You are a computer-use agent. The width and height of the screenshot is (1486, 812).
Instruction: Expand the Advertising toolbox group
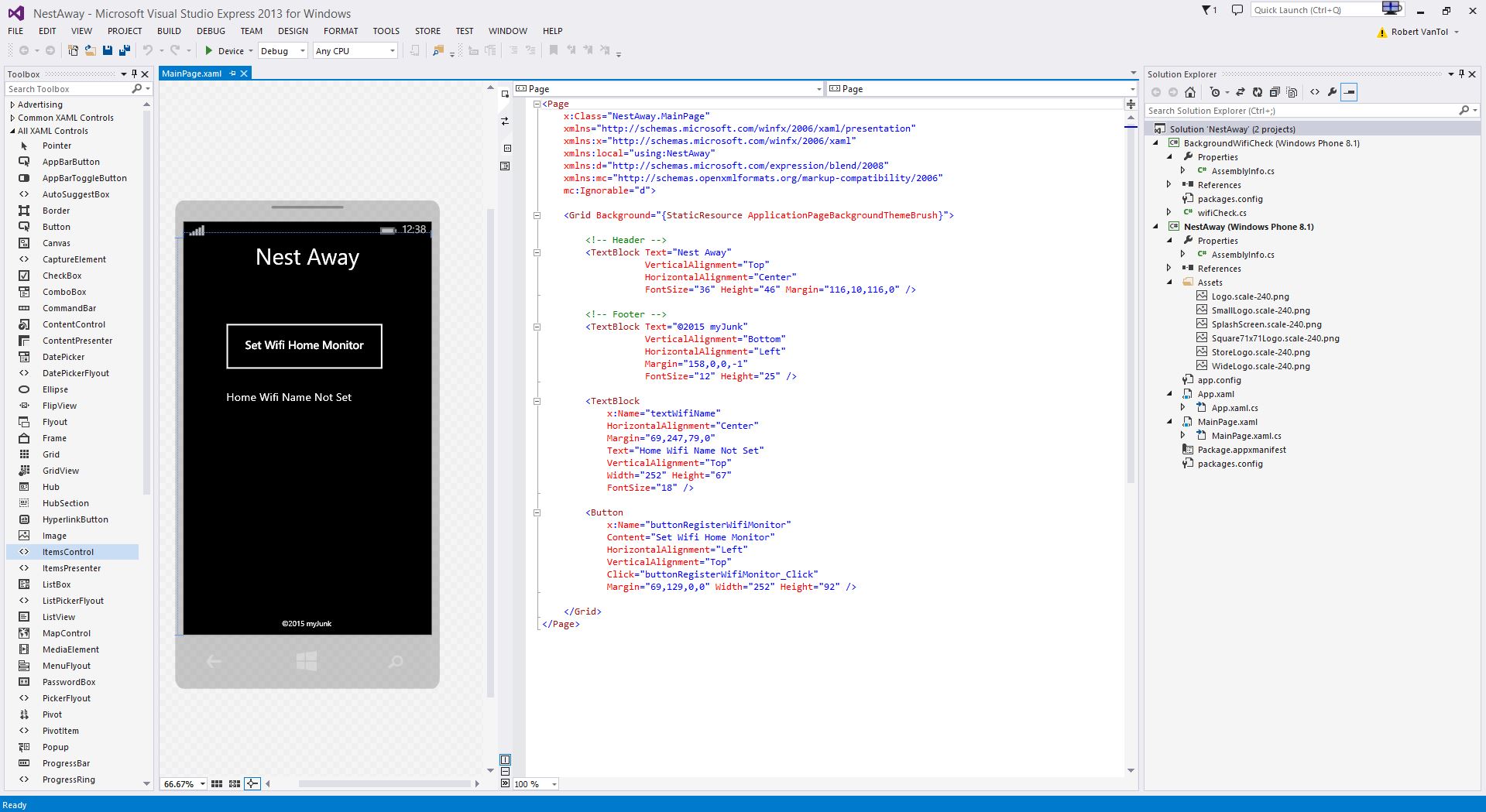coord(12,104)
